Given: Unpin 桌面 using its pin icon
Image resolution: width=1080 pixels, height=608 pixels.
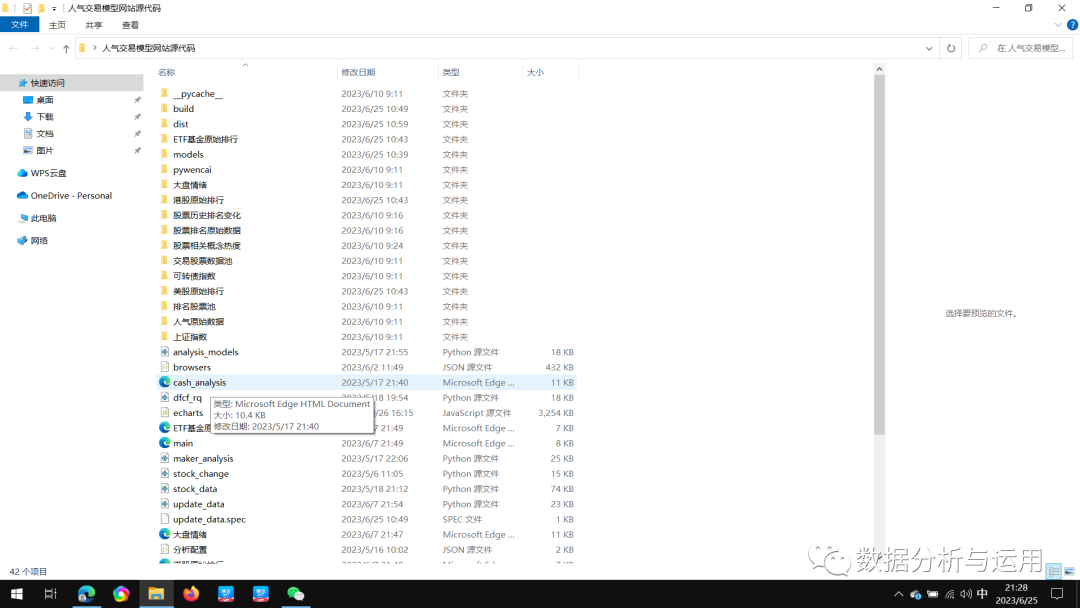Looking at the screenshot, I should pyautogui.click(x=137, y=100).
